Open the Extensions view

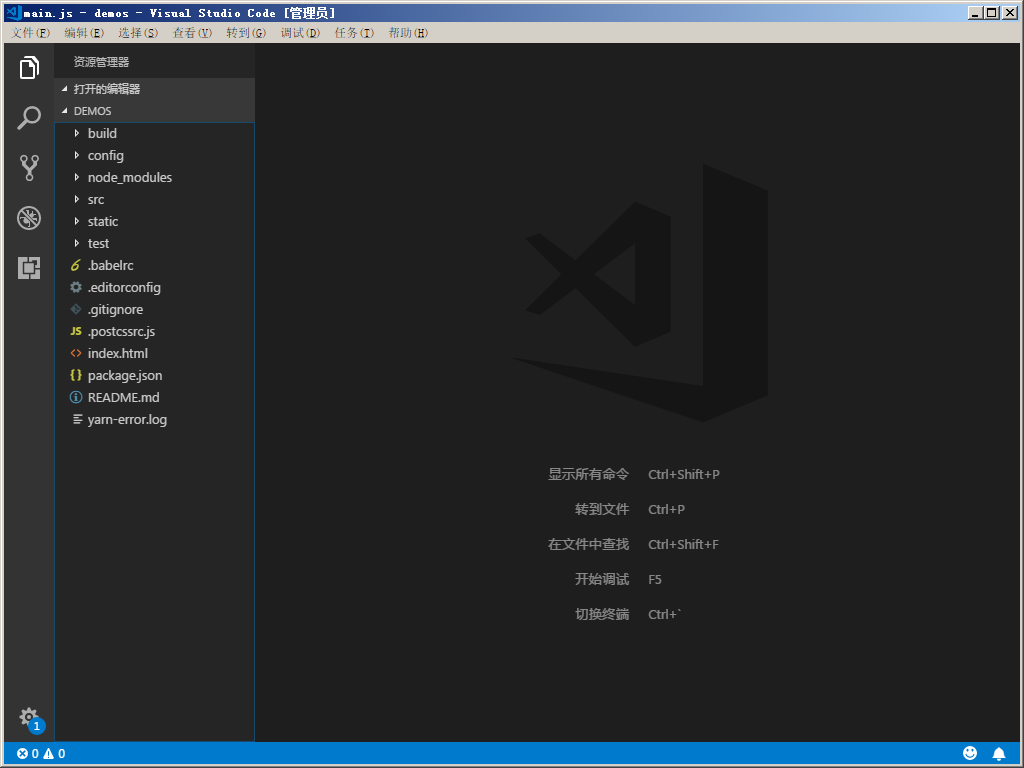[x=29, y=268]
